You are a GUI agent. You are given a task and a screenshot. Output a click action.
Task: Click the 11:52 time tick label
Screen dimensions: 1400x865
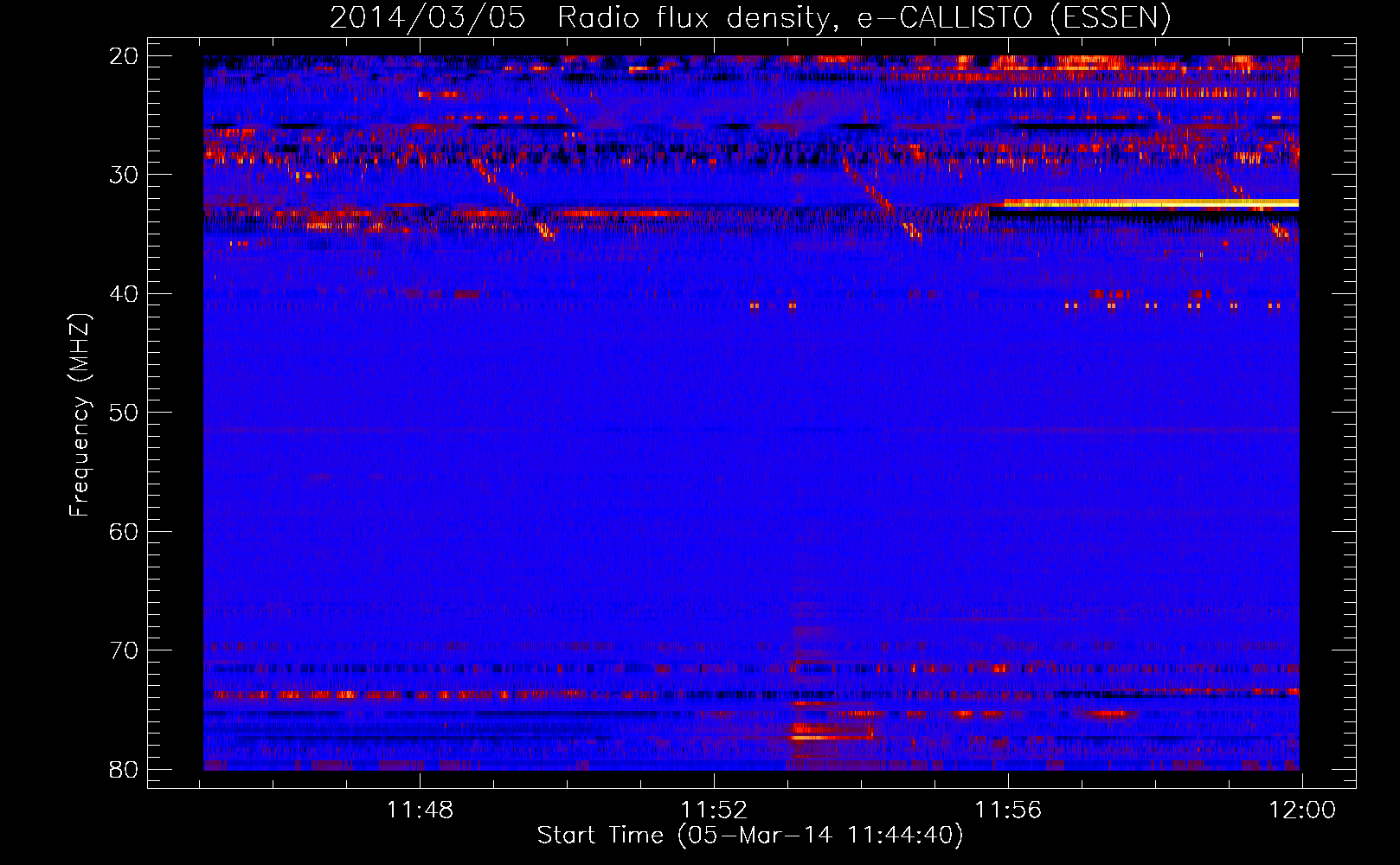tap(714, 811)
